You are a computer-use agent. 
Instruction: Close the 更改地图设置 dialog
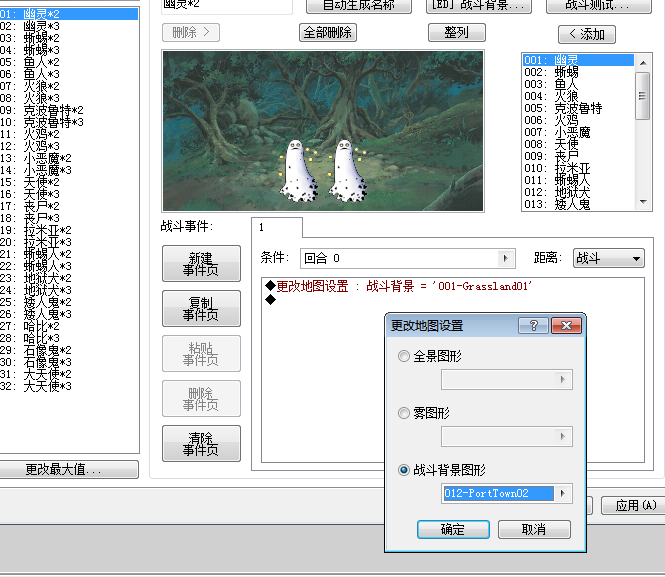click(x=566, y=326)
